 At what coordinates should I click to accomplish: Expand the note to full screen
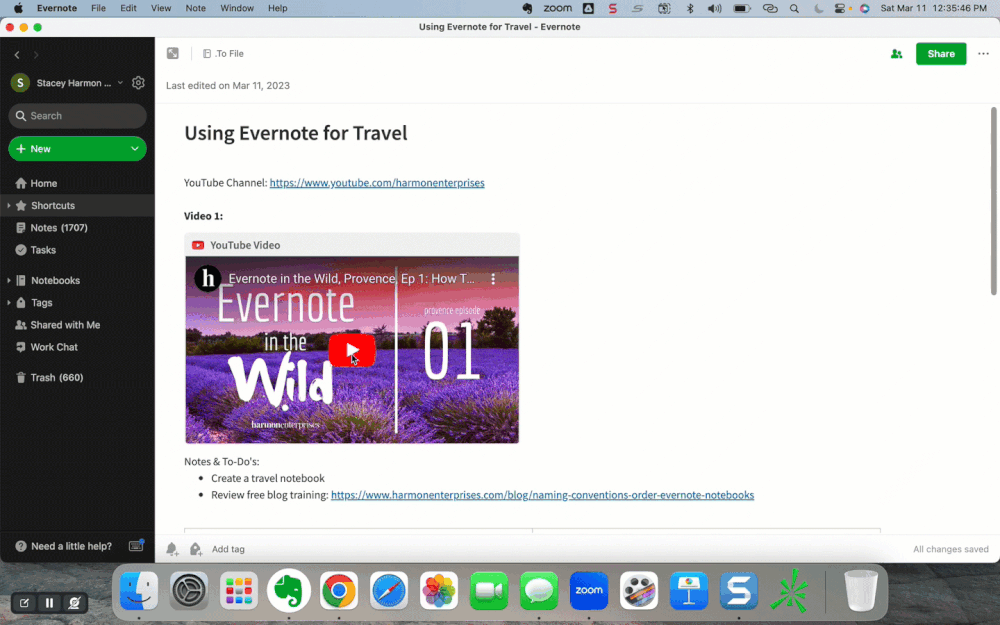tap(173, 54)
